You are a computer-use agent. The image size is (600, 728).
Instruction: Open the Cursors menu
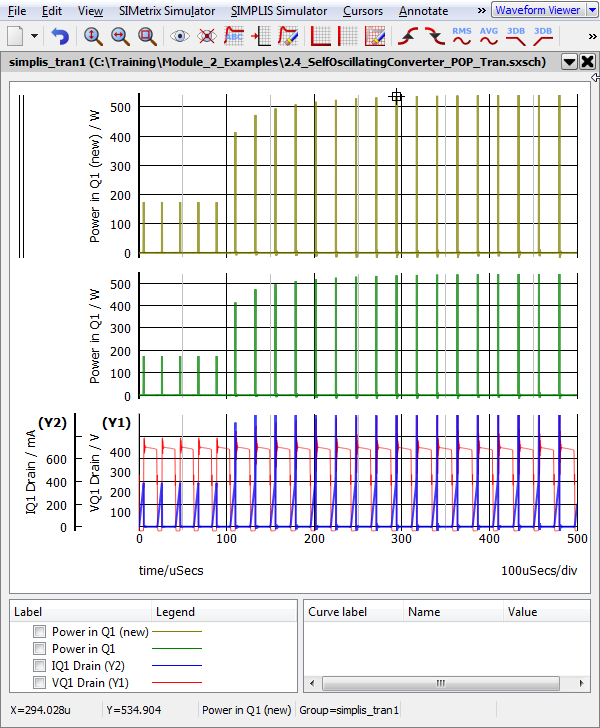[x=361, y=11]
